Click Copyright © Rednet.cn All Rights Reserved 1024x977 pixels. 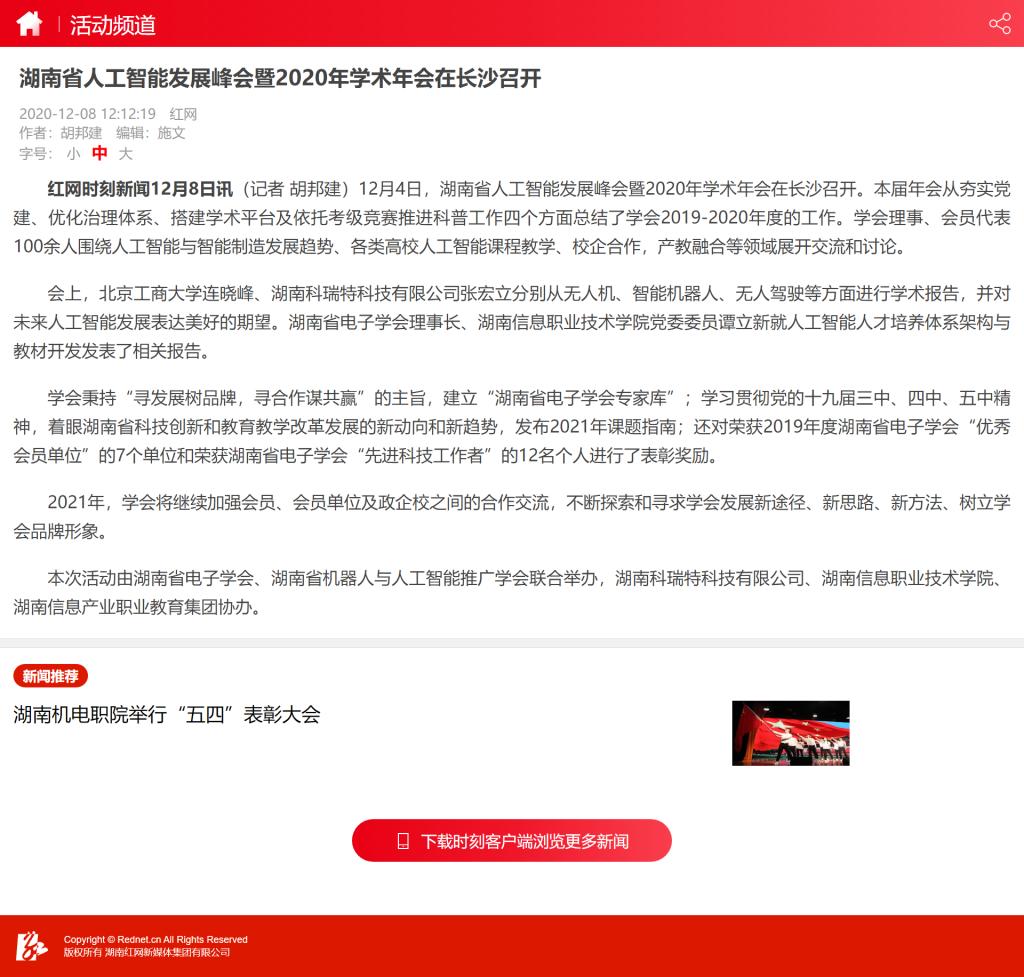(x=155, y=939)
